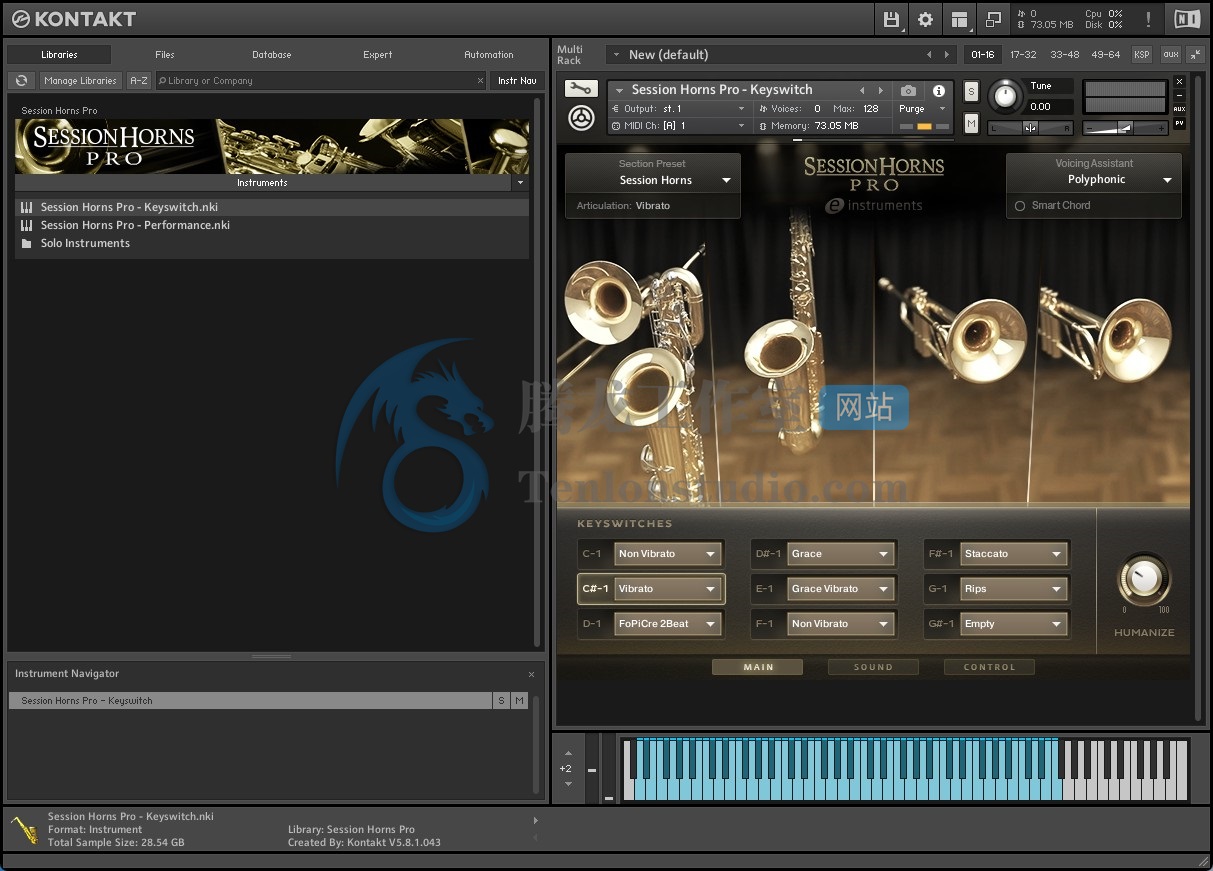Image resolution: width=1213 pixels, height=871 pixels.
Task: Adjust the Tune knob
Action: pyautogui.click(x=1005, y=97)
